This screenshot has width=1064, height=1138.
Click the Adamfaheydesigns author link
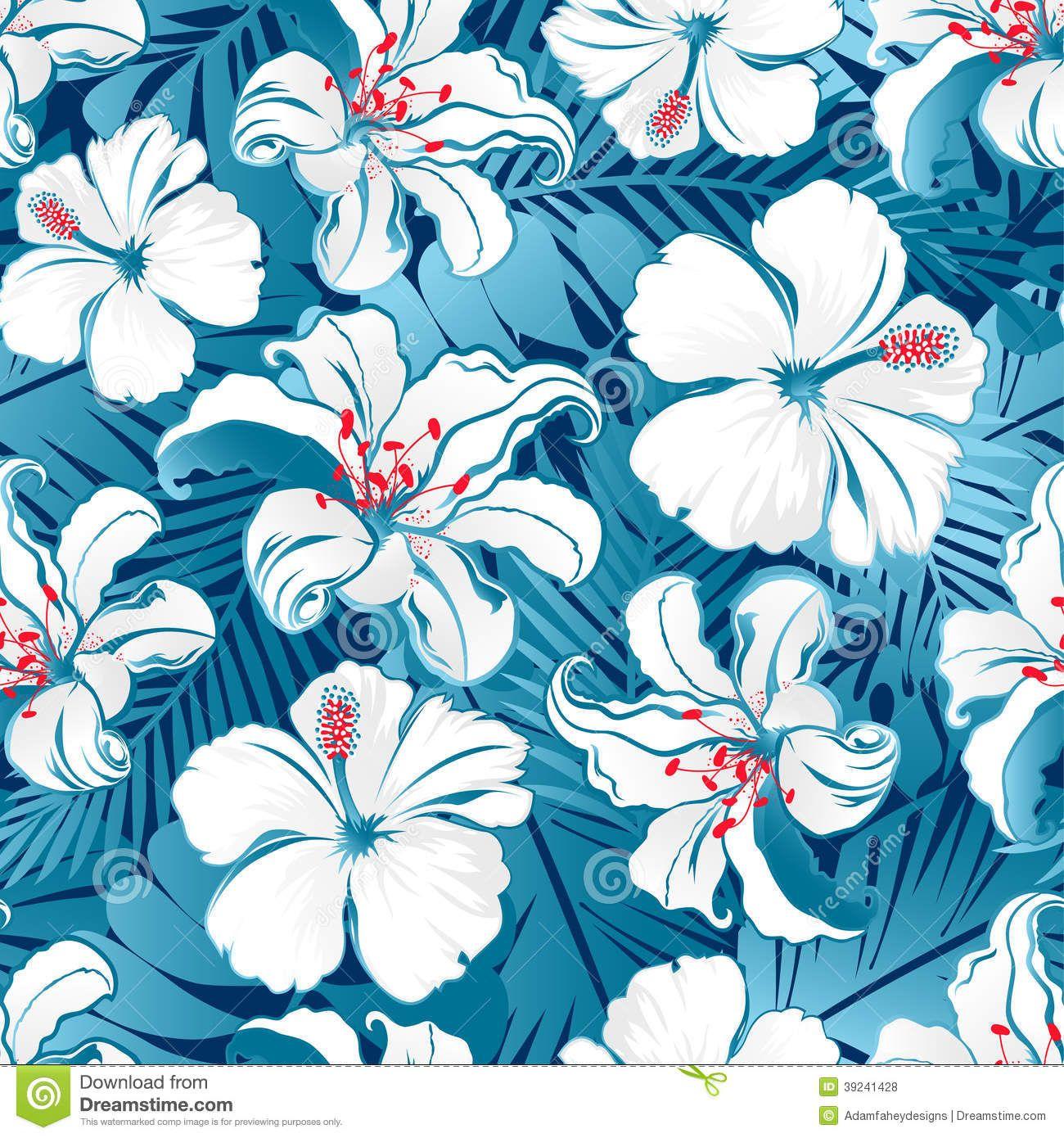895,1115
